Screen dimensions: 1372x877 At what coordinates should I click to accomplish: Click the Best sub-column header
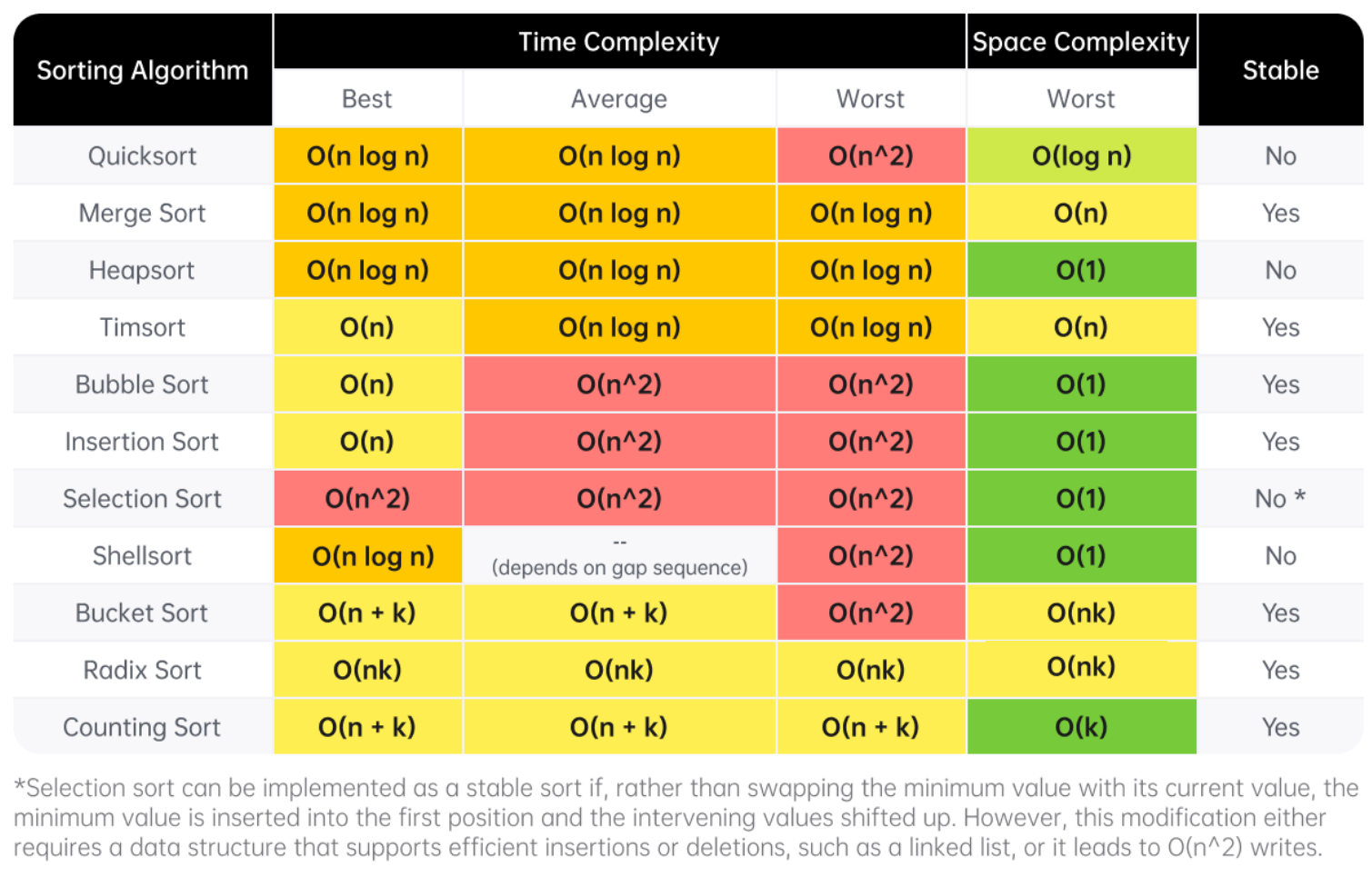367,99
